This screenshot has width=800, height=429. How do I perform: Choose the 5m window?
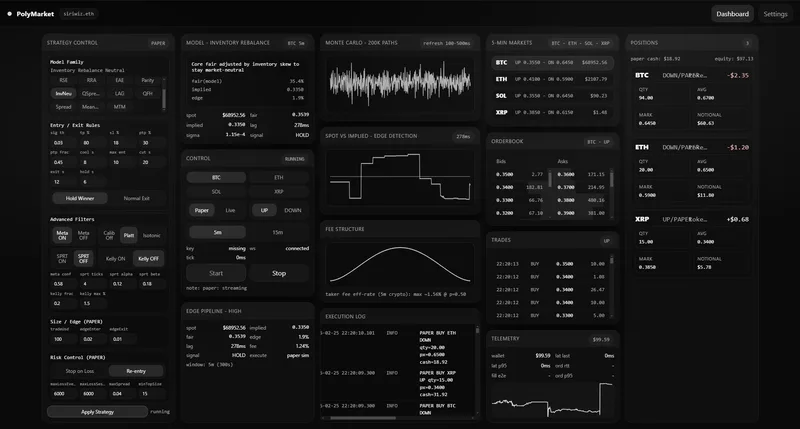click(217, 232)
